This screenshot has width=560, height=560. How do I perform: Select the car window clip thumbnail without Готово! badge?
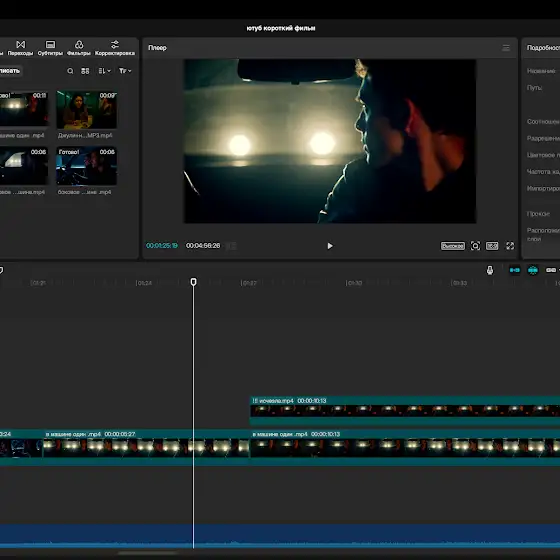tap(24, 166)
